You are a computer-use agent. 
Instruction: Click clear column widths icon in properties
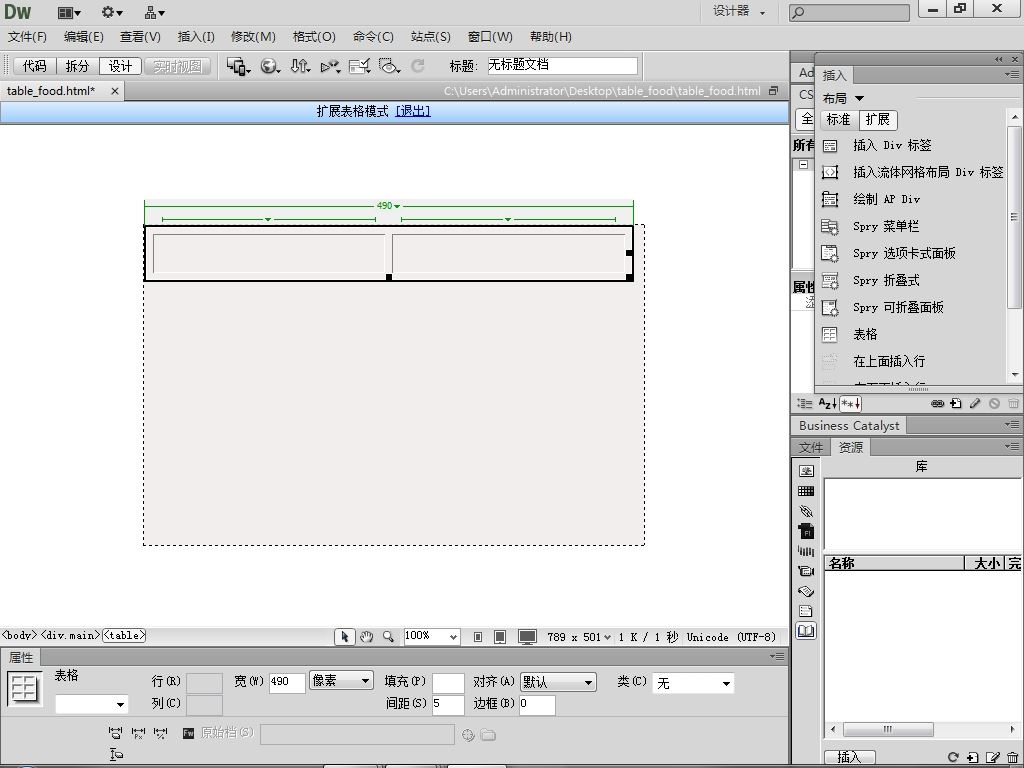point(116,733)
